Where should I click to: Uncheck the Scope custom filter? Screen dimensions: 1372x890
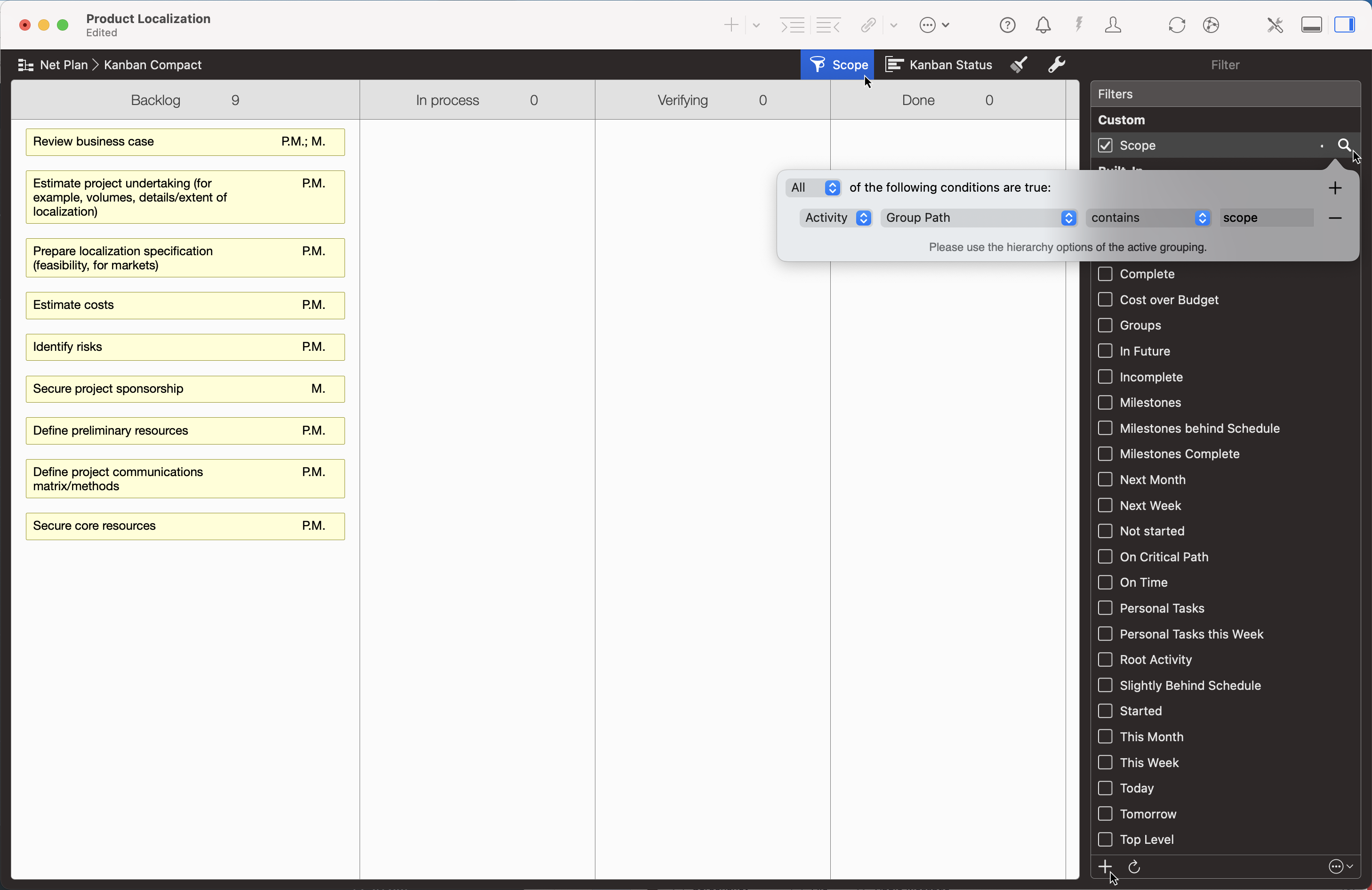click(1106, 146)
